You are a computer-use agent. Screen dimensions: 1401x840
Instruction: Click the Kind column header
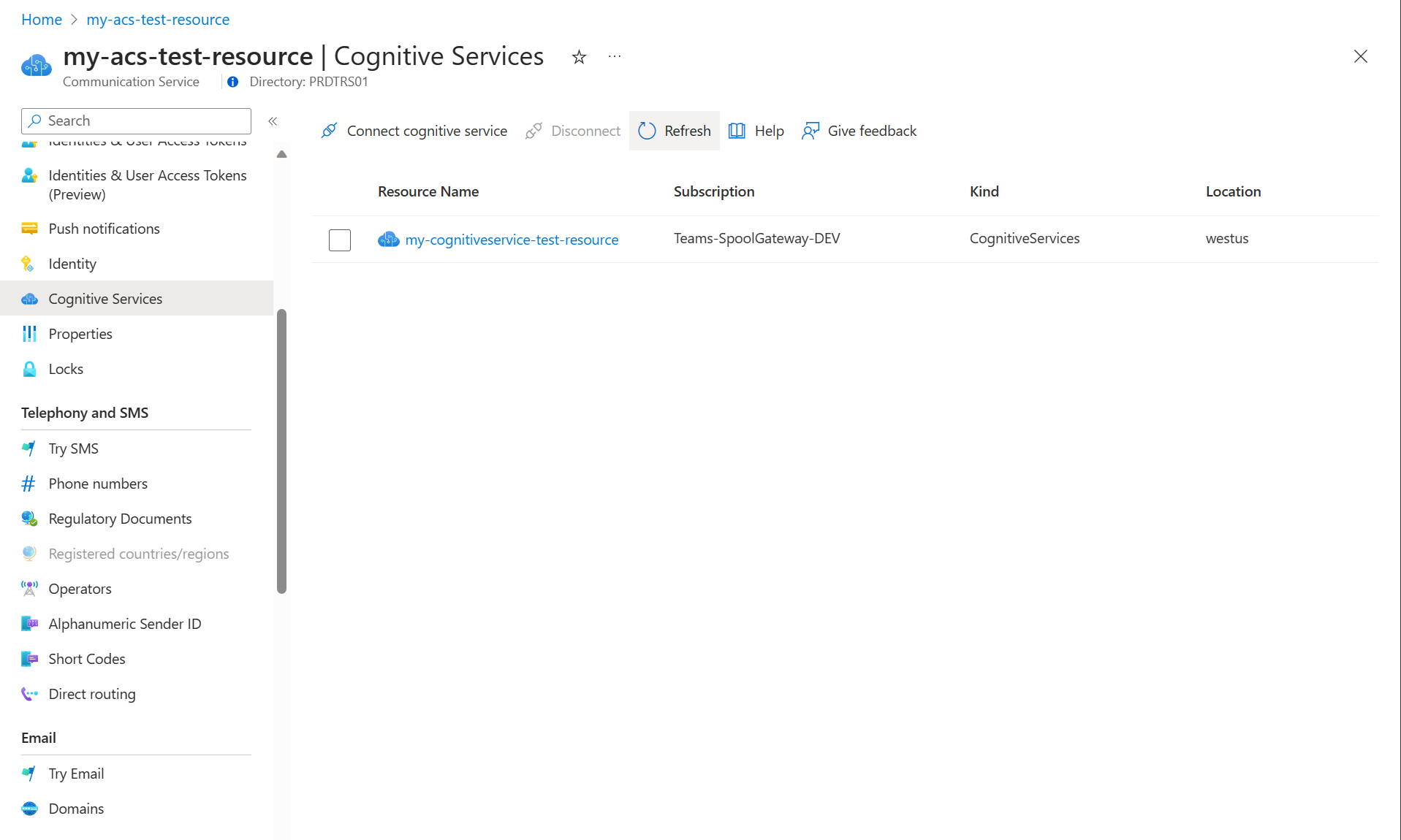(x=984, y=191)
